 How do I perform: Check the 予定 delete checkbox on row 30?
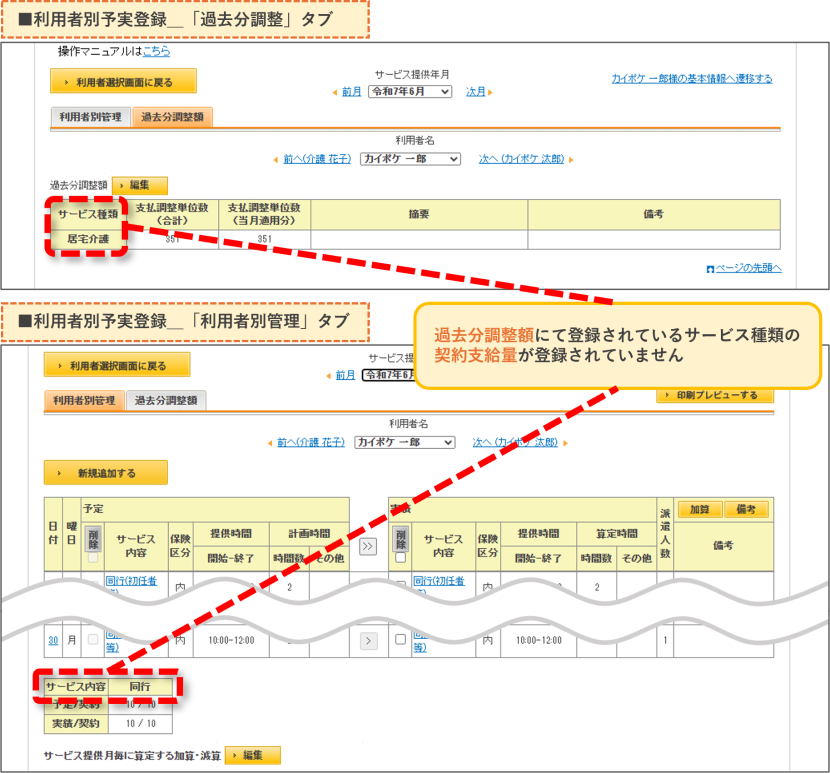pos(93,640)
